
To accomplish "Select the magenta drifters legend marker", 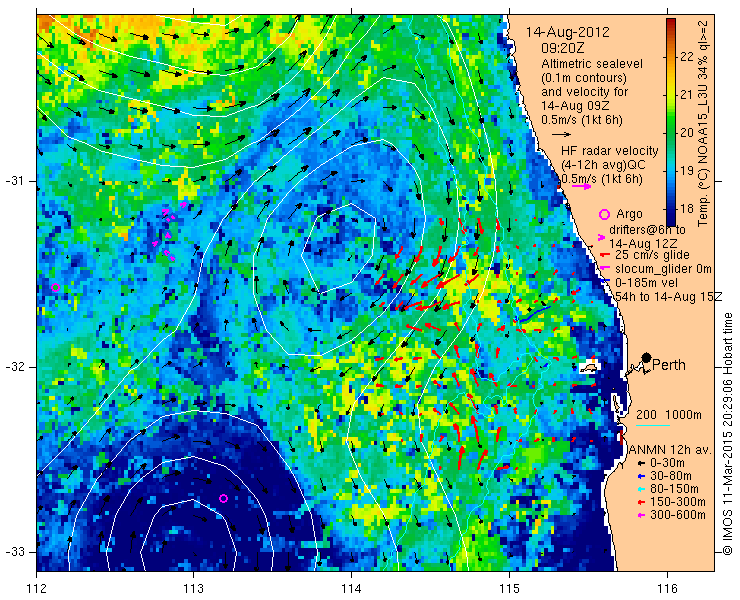I will [x=601, y=237].
